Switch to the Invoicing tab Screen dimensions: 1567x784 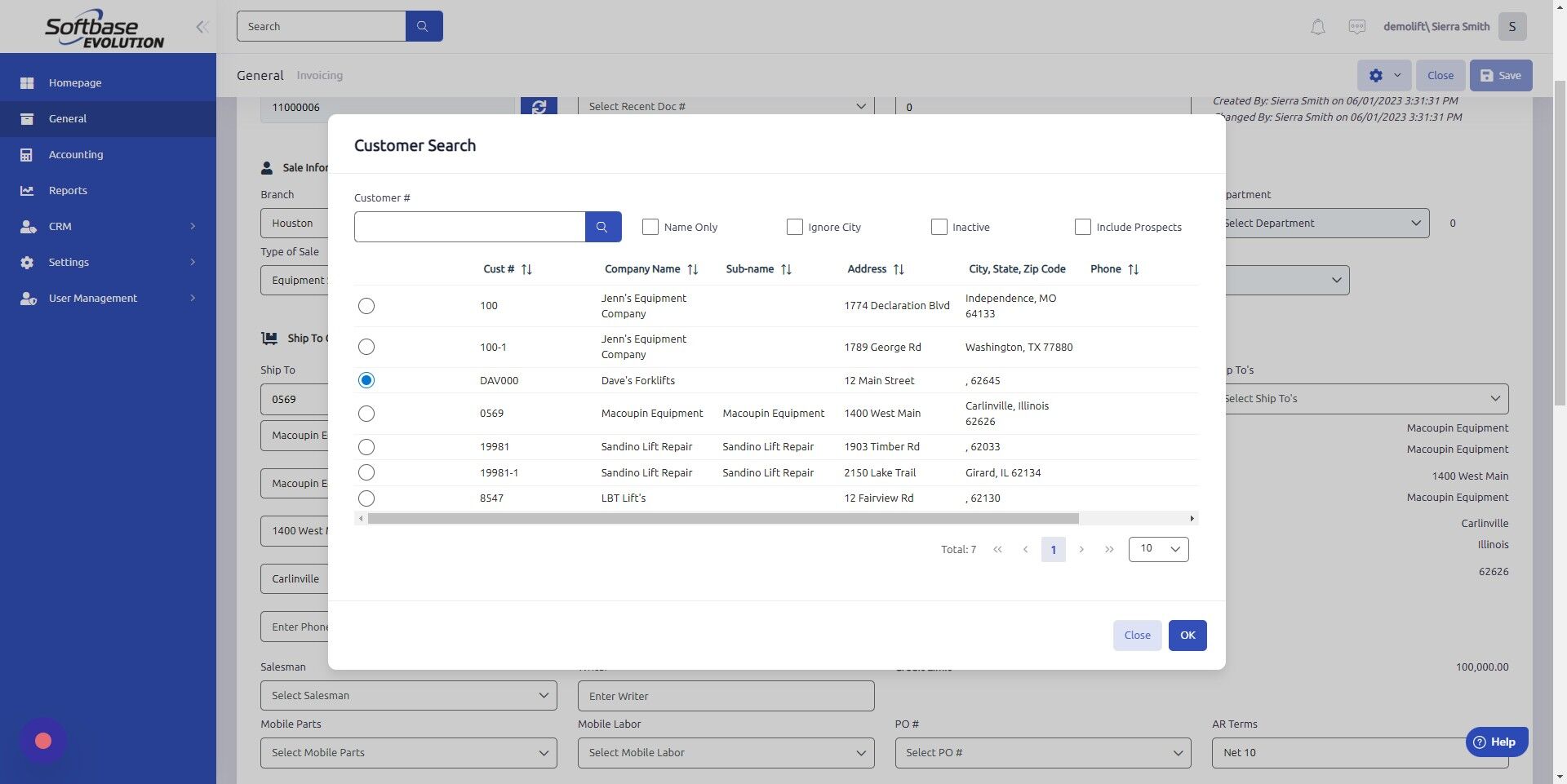pos(319,75)
